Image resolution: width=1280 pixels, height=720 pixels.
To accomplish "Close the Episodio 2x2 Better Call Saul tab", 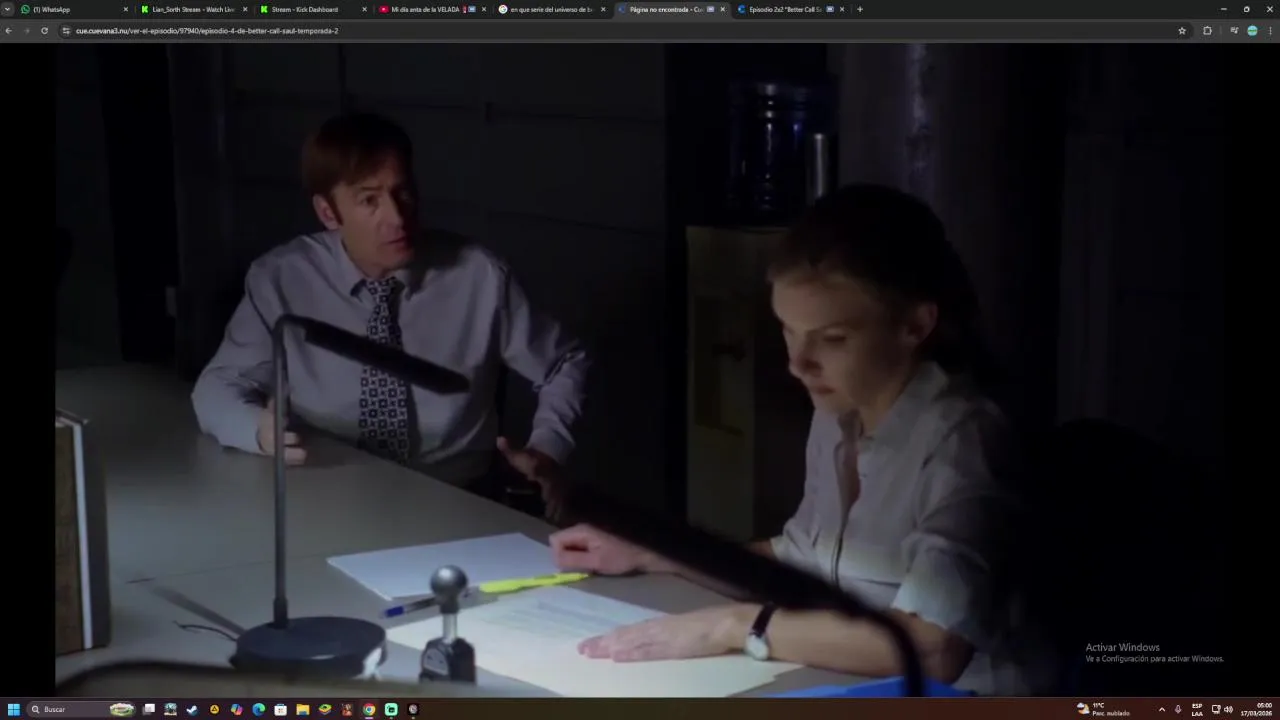I will click(x=842, y=9).
